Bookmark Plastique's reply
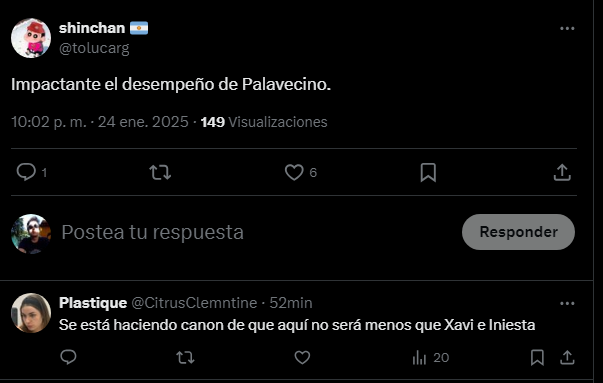 click(537, 358)
